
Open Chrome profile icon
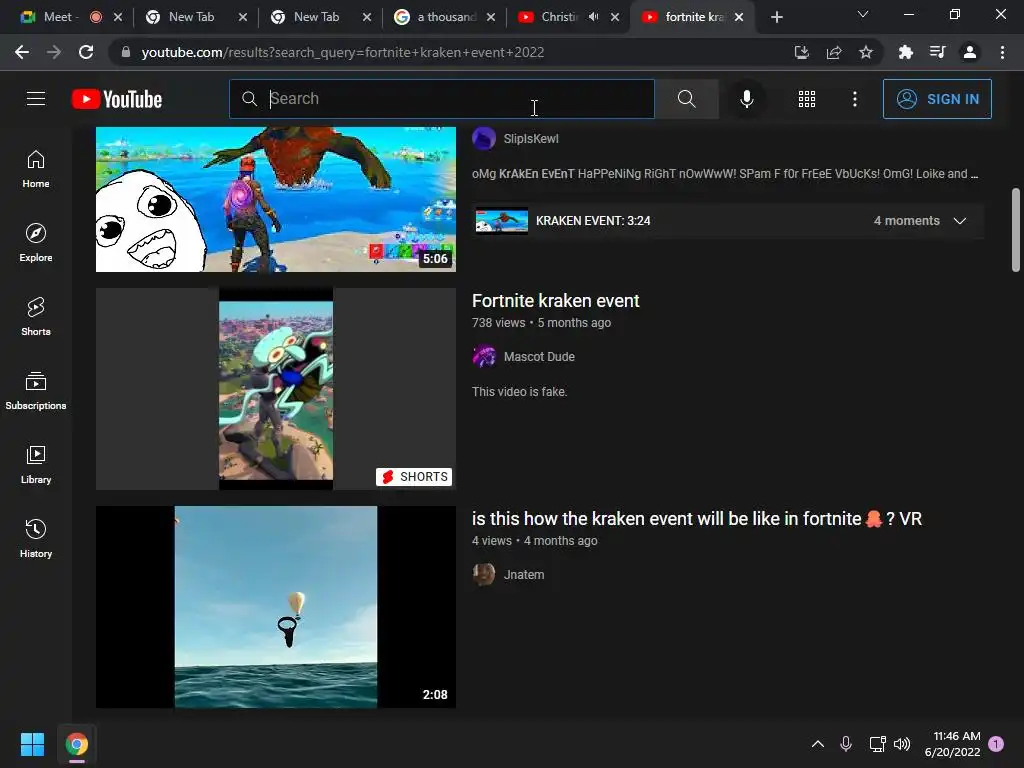970,52
